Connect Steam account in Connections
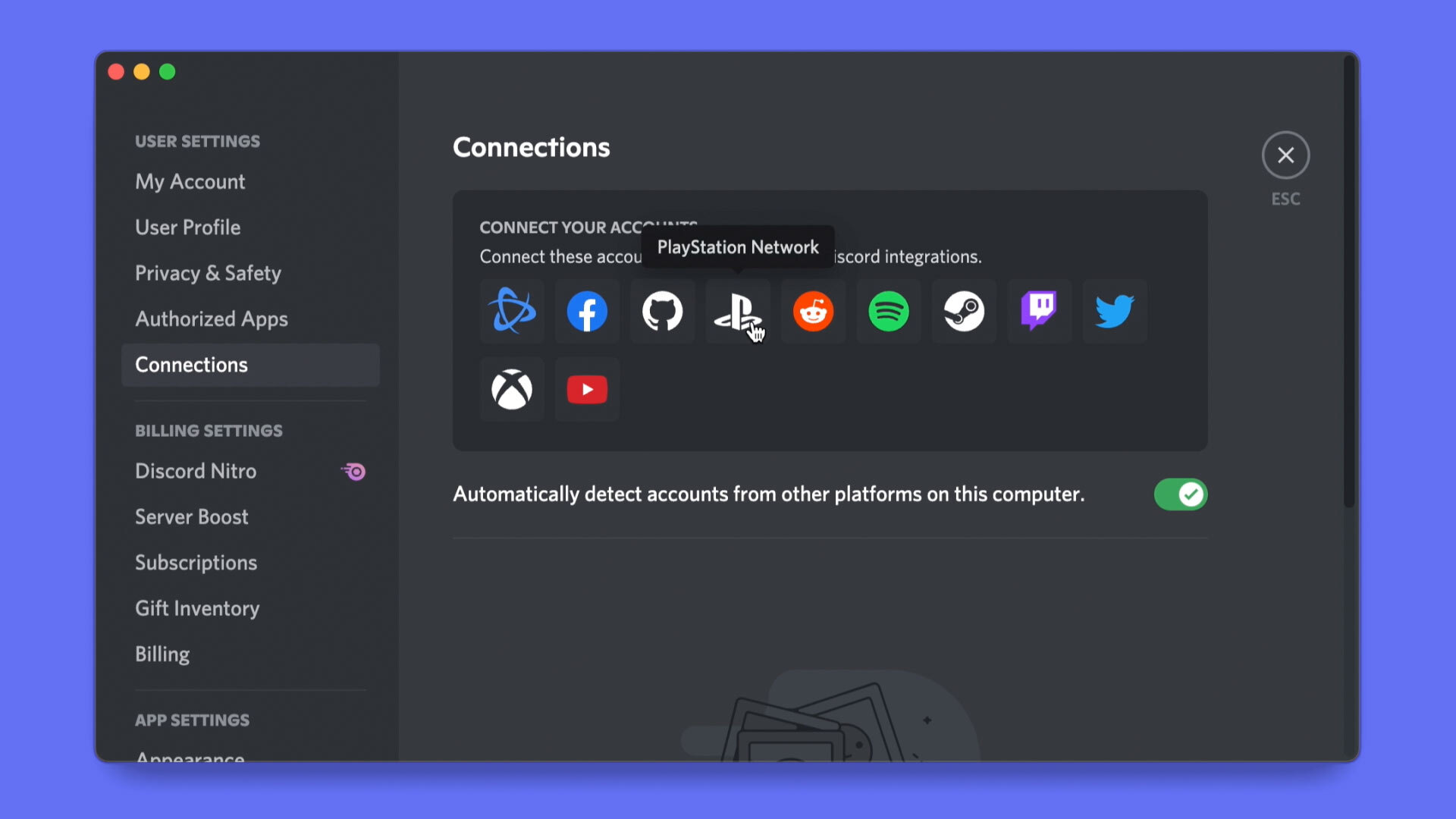 (x=963, y=312)
